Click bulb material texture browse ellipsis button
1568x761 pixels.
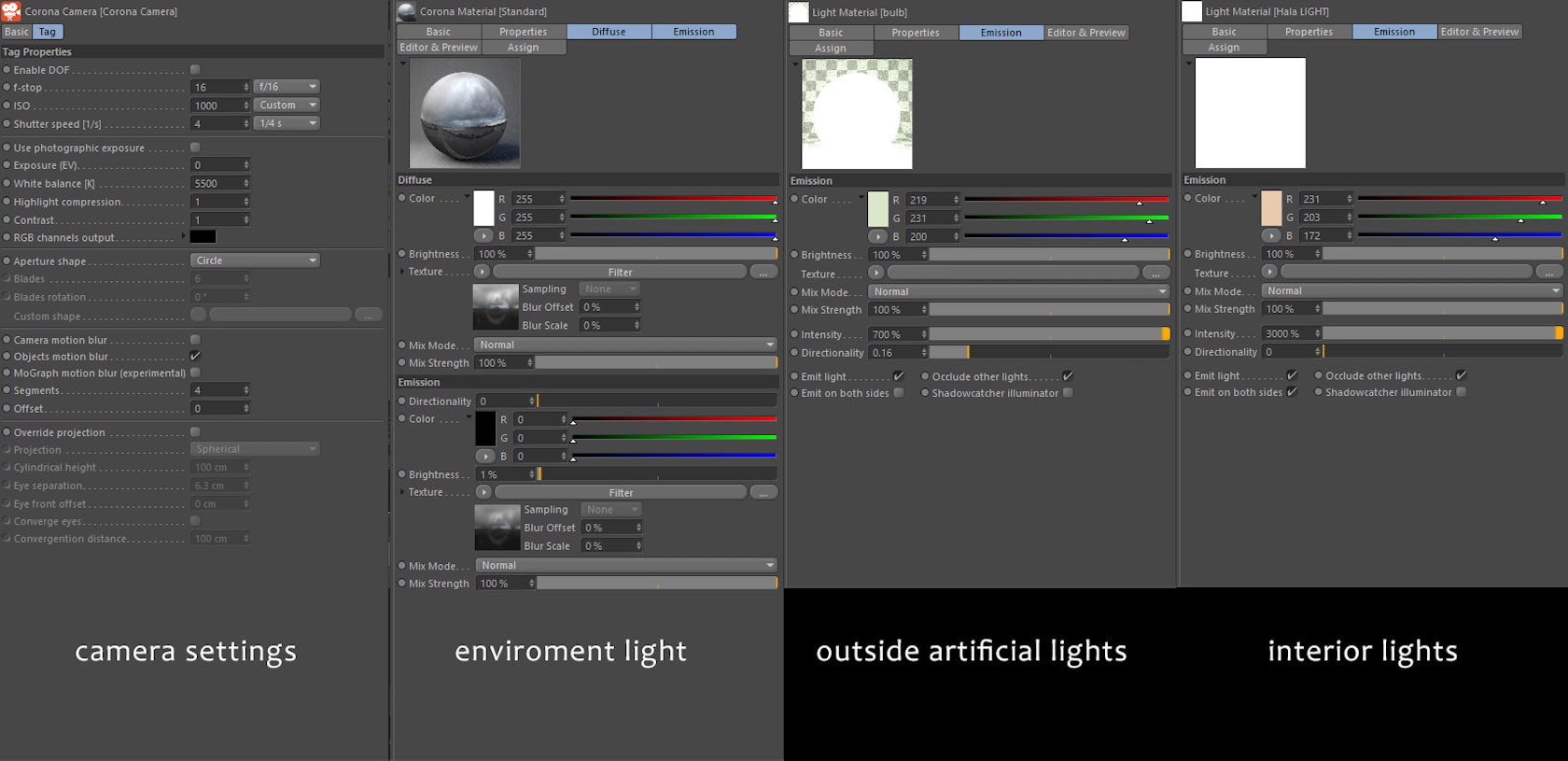click(x=1155, y=273)
